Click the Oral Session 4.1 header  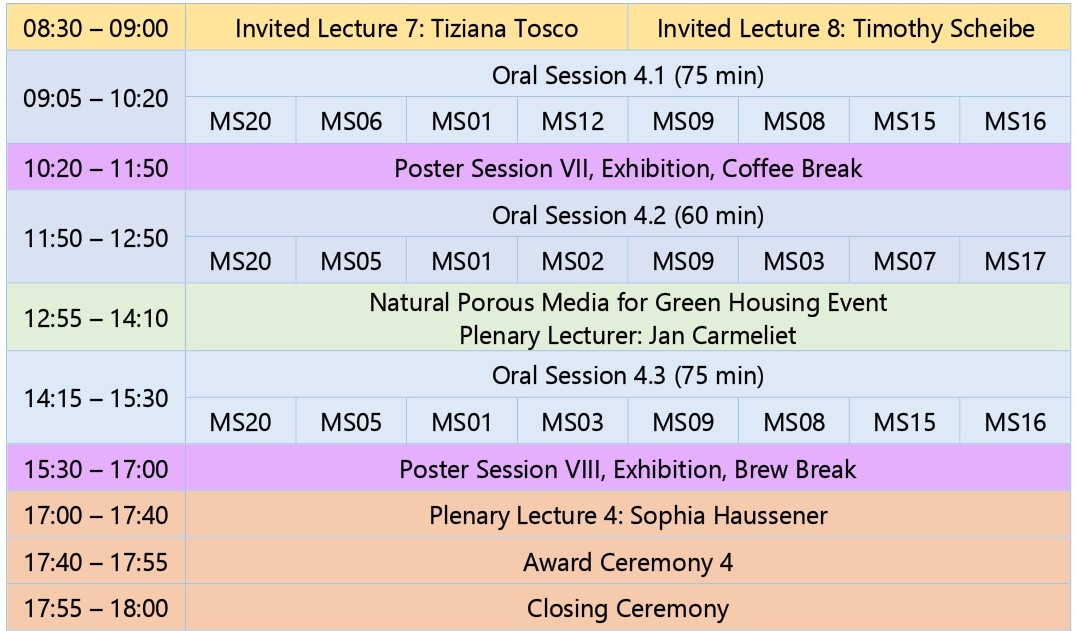(627, 75)
